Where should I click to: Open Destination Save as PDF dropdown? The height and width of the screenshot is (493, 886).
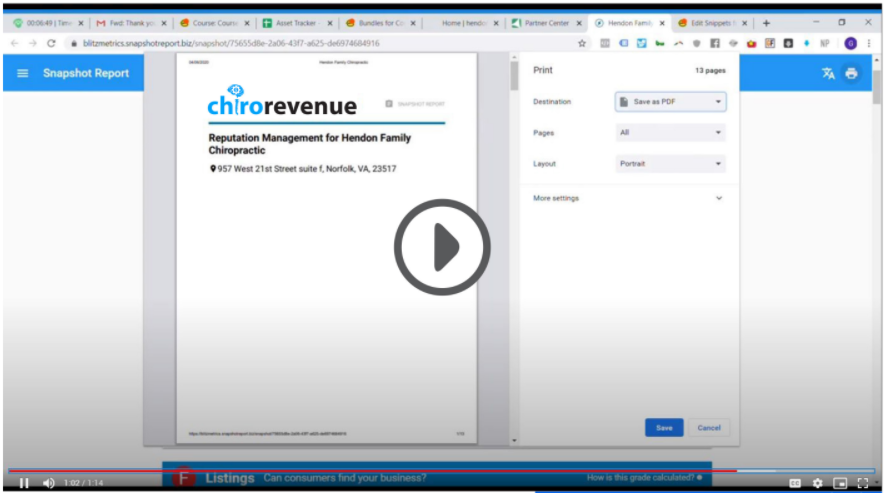(670, 102)
